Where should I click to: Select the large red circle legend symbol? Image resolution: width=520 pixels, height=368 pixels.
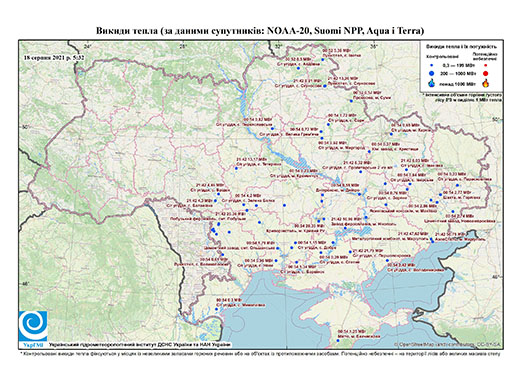(x=485, y=73)
